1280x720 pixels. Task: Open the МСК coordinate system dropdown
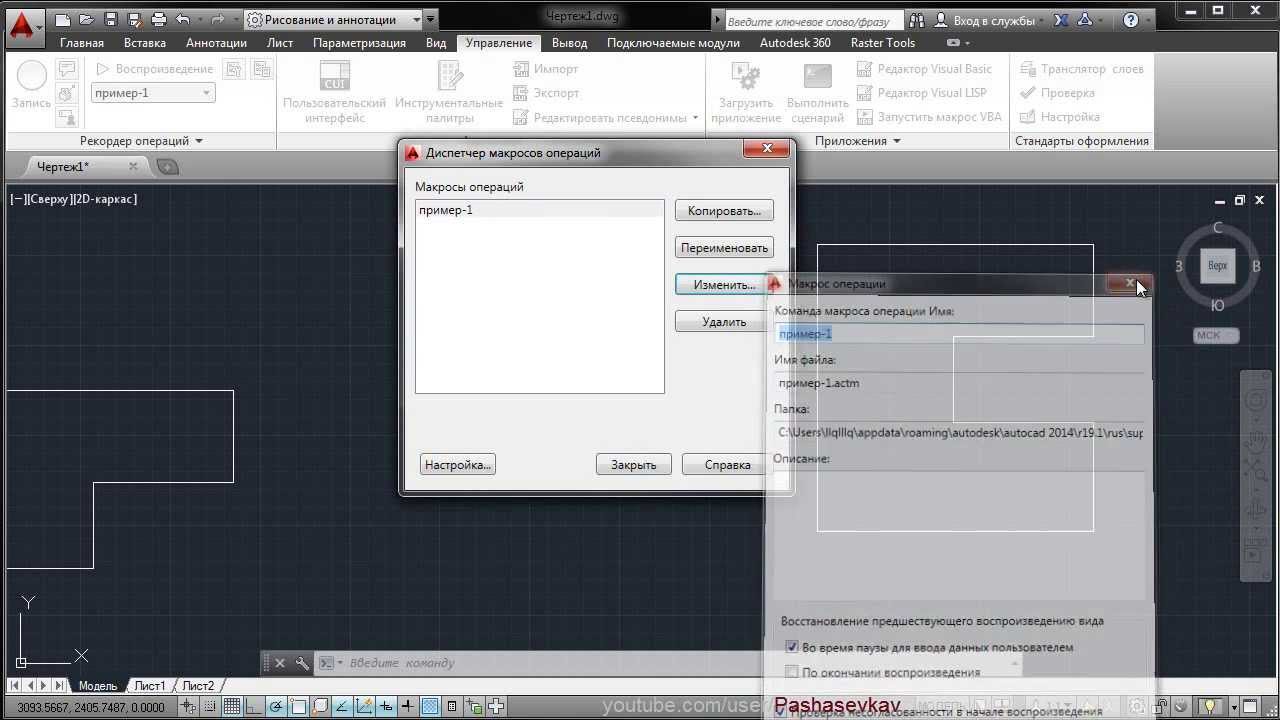point(1216,335)
